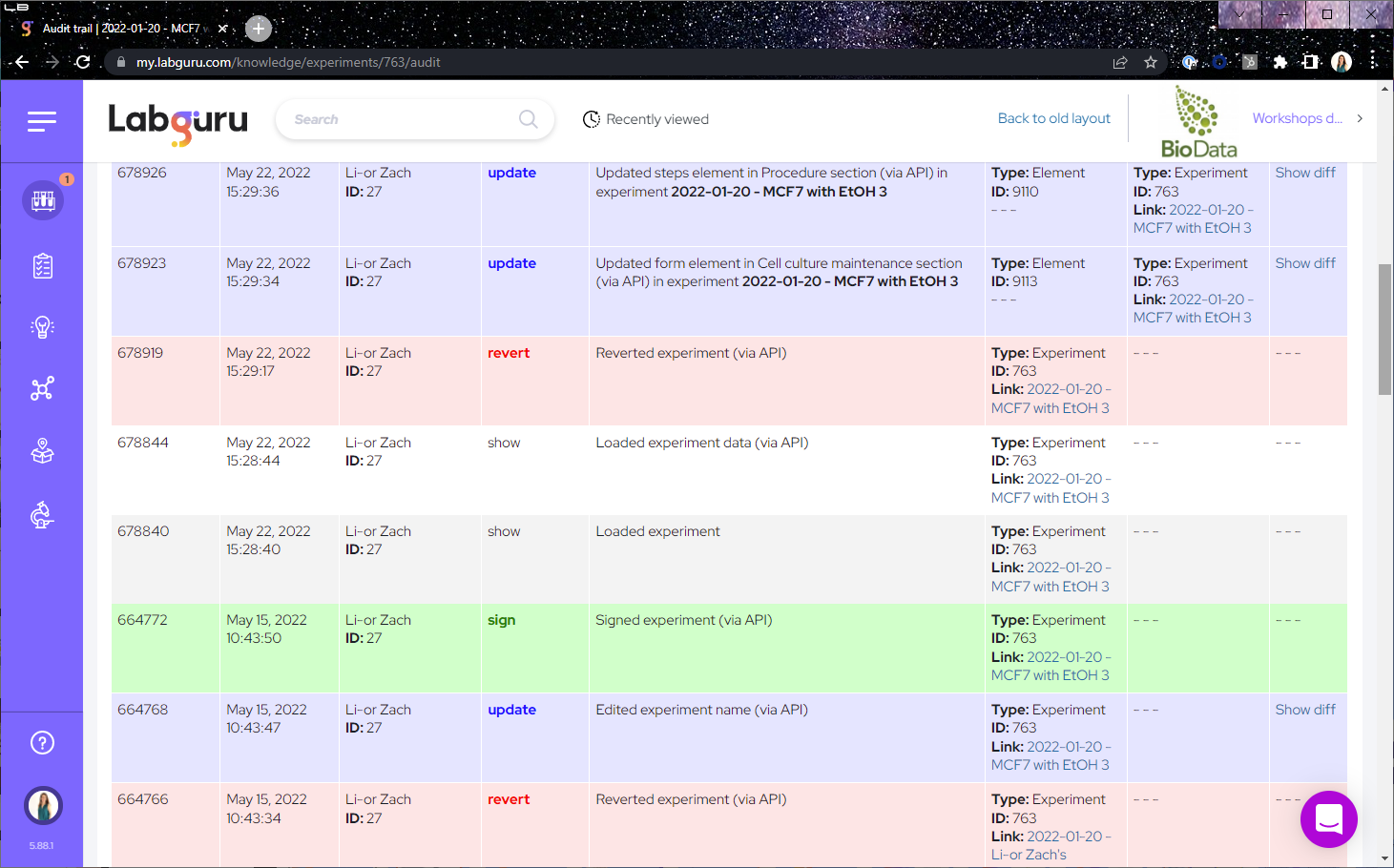Click Show diff for entry 678926
Screen dimensions: 1394x868
(x=1304, y=173)
